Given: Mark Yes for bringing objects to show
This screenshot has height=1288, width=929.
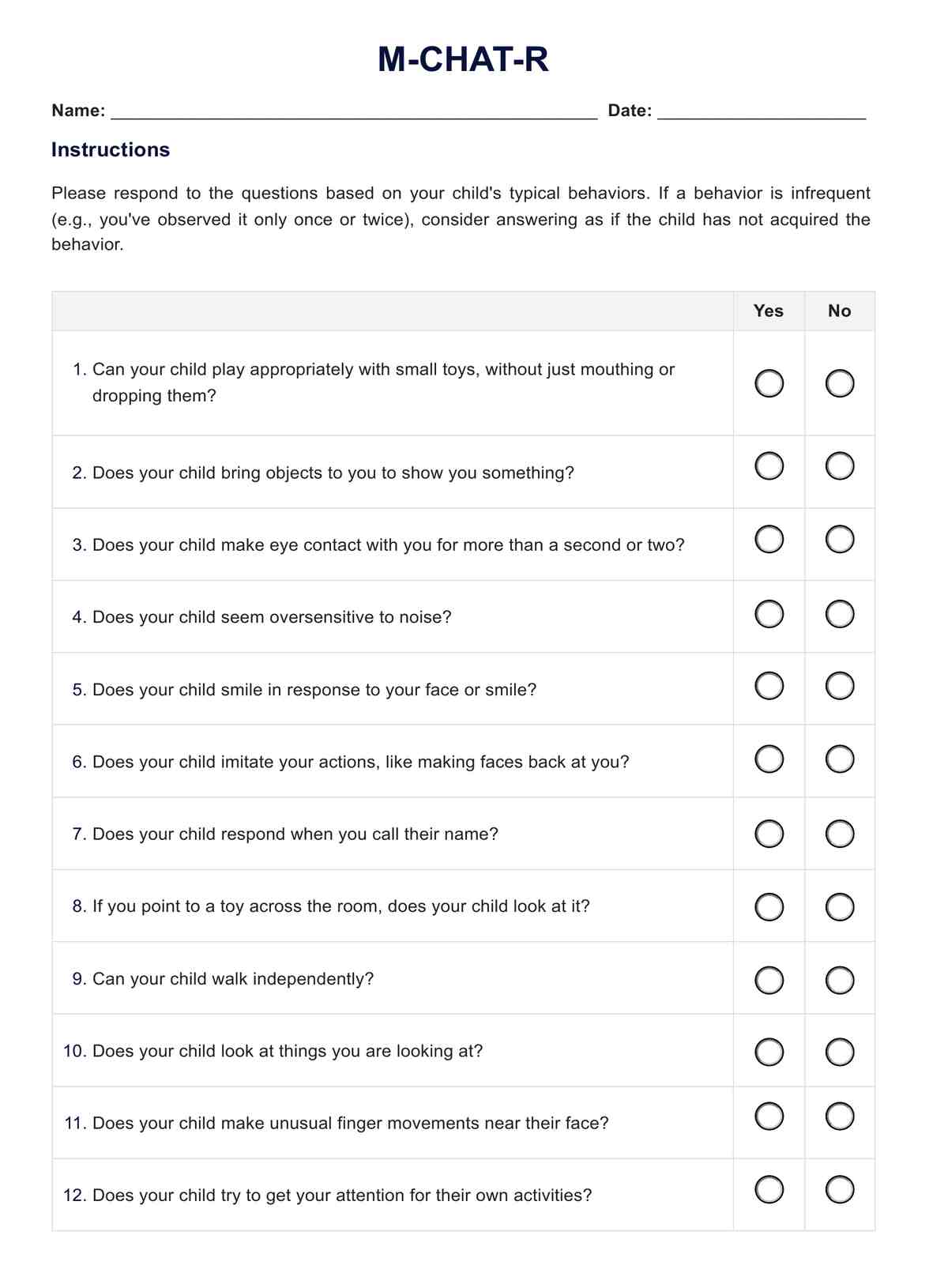Looking at the screenshot, I should coord(769,466).
